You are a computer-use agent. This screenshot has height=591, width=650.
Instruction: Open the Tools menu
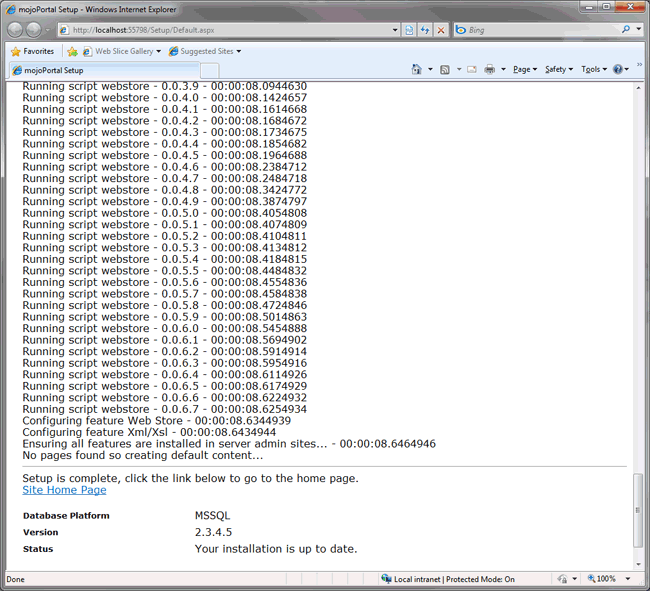click(x=592, y=70)
